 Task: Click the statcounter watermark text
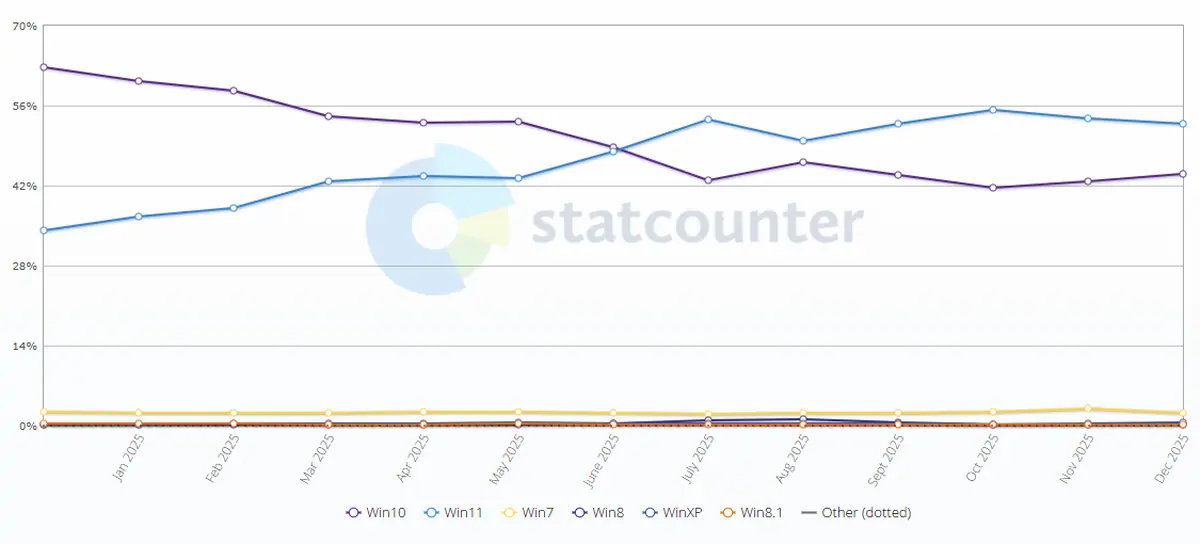(696, 224)
